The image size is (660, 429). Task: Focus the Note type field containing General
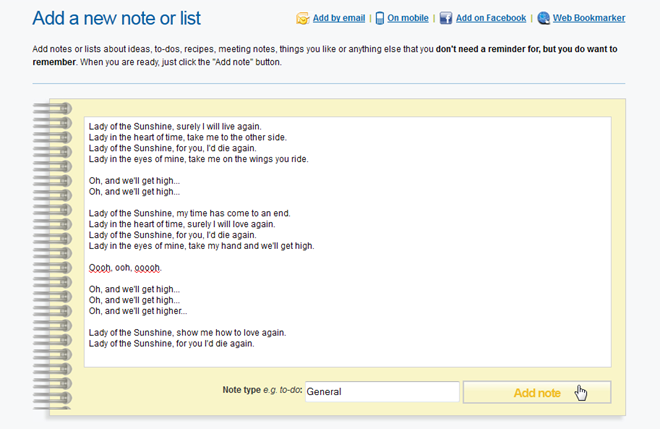tap(382, 392)
